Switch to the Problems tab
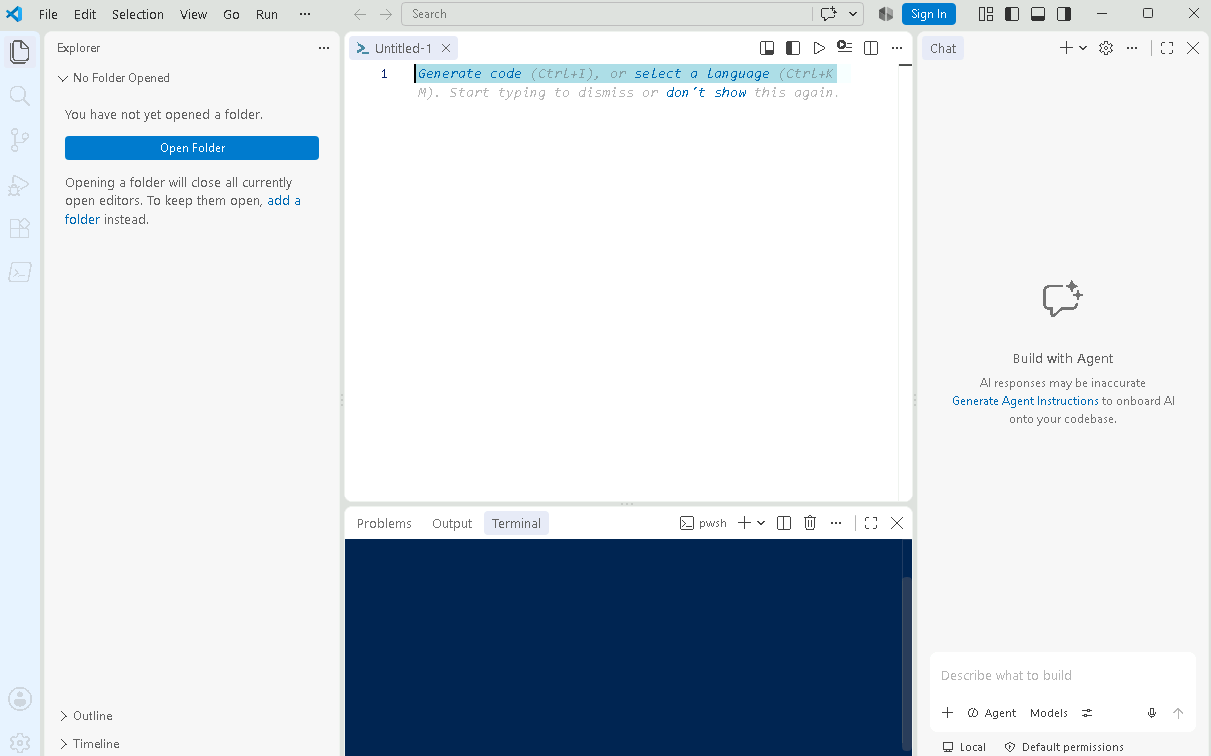 (x=384, y=523)
